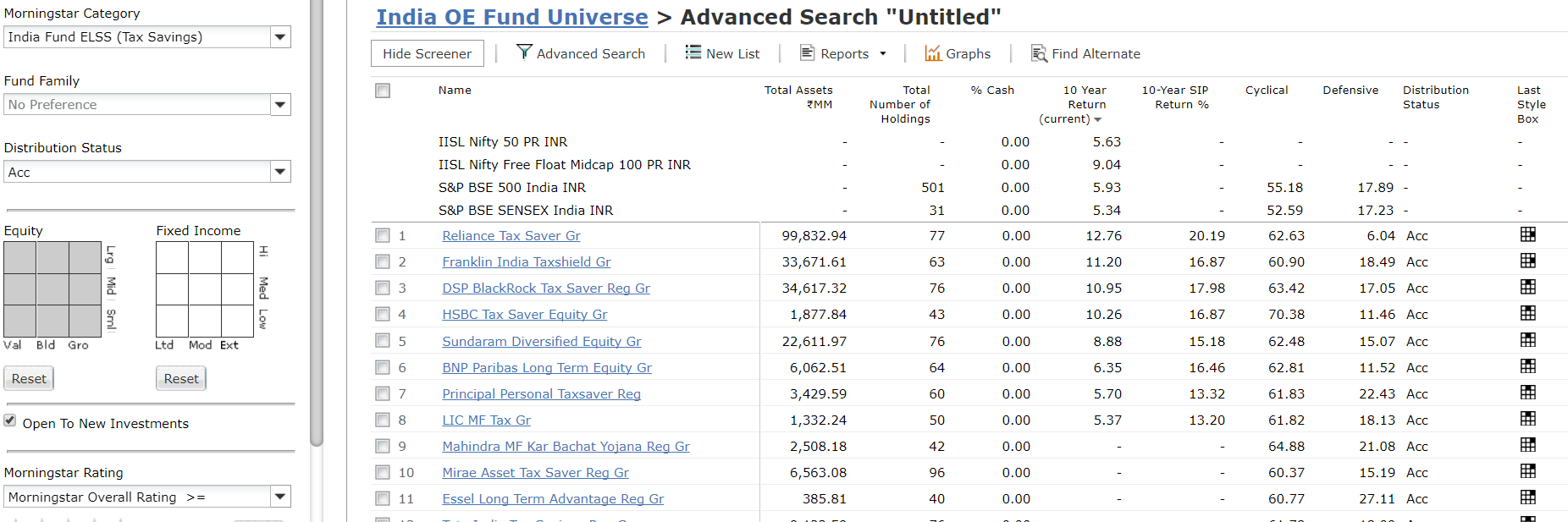This screenshot has height=522, width=1568.
Task: Open the Reports menu
Action: point(845,53)
